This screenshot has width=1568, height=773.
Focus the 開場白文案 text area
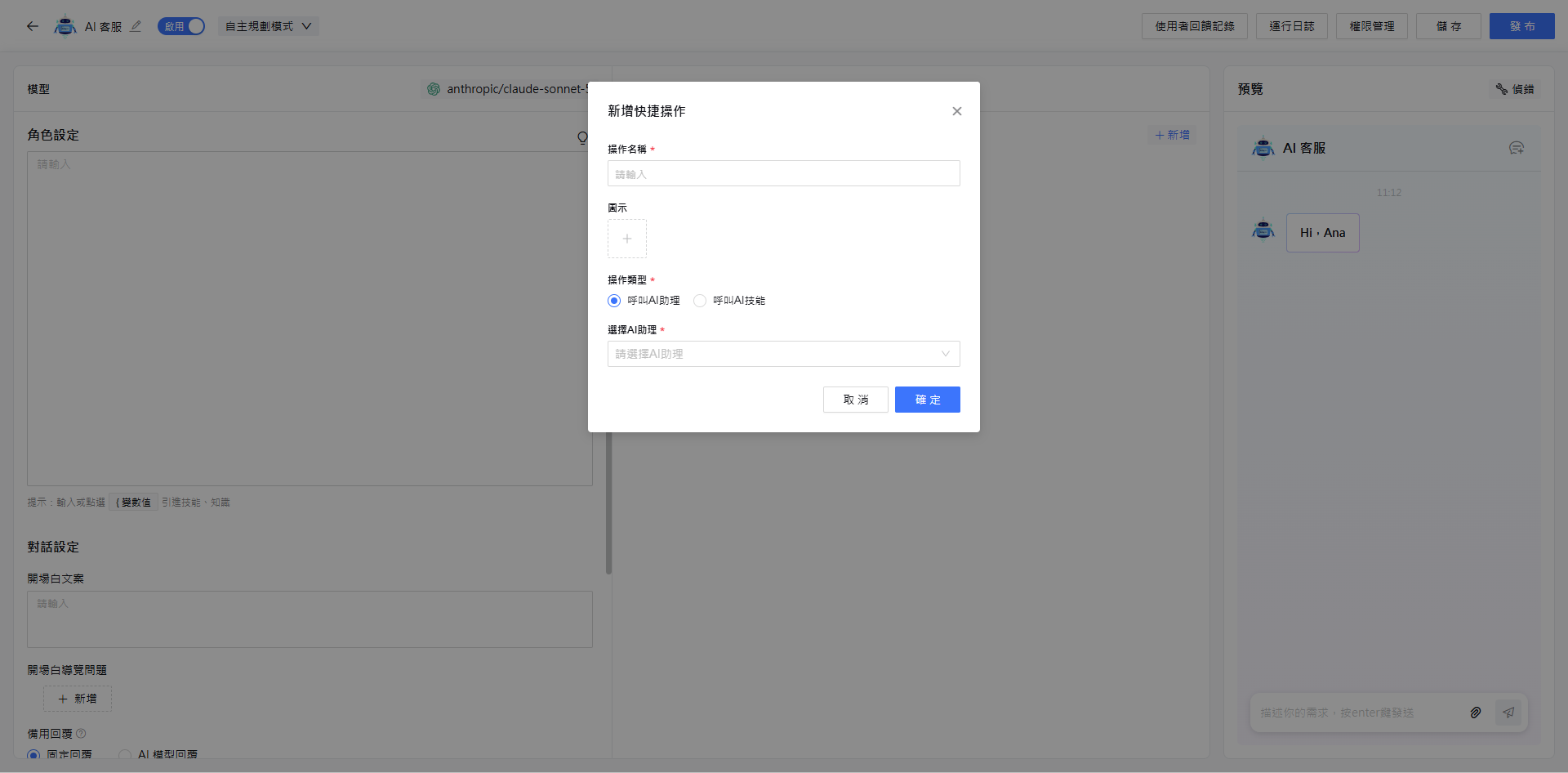point(310,619)
